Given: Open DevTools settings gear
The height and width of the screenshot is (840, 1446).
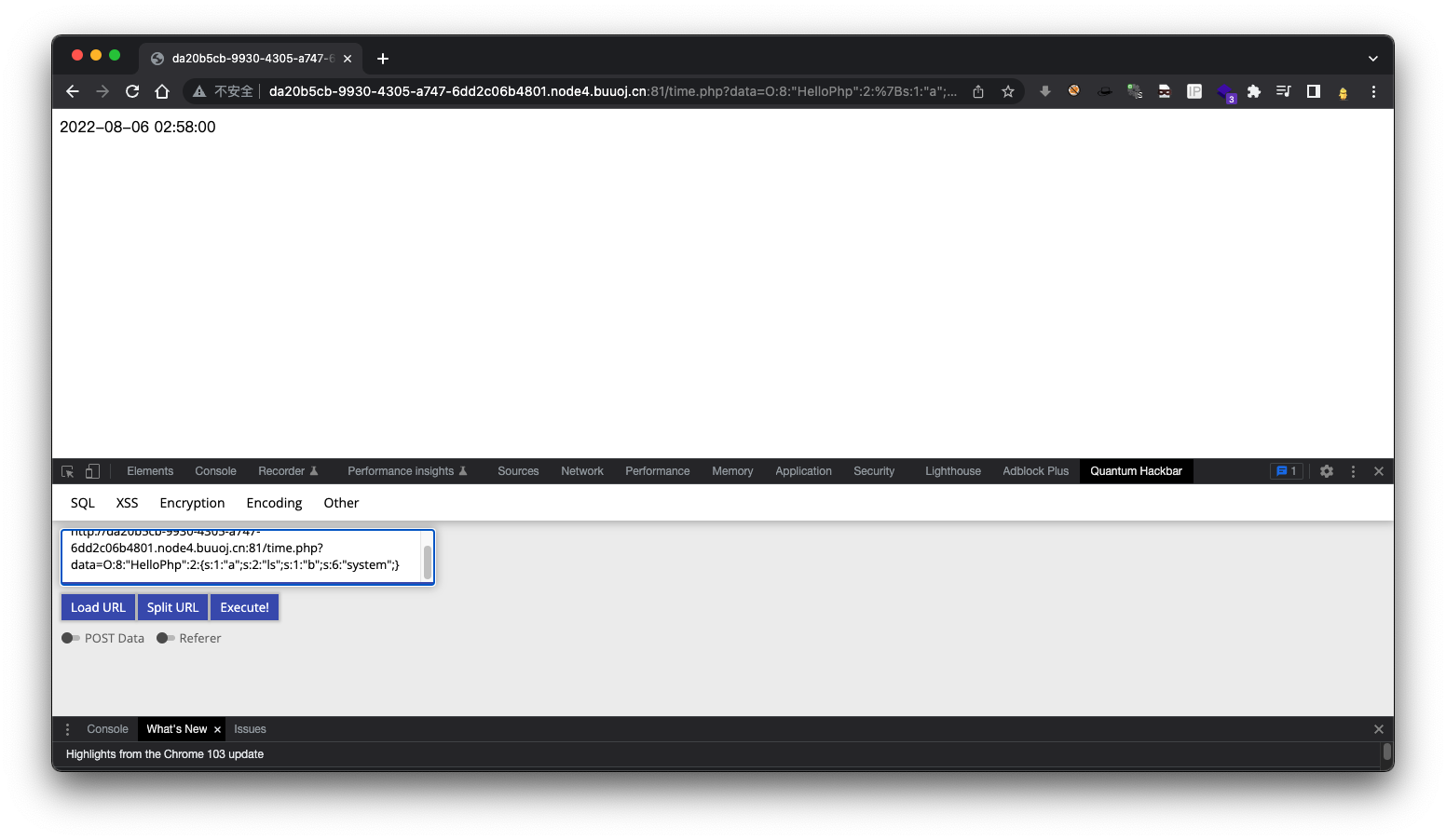Looking at the screenshot, I should point(1327,471).
